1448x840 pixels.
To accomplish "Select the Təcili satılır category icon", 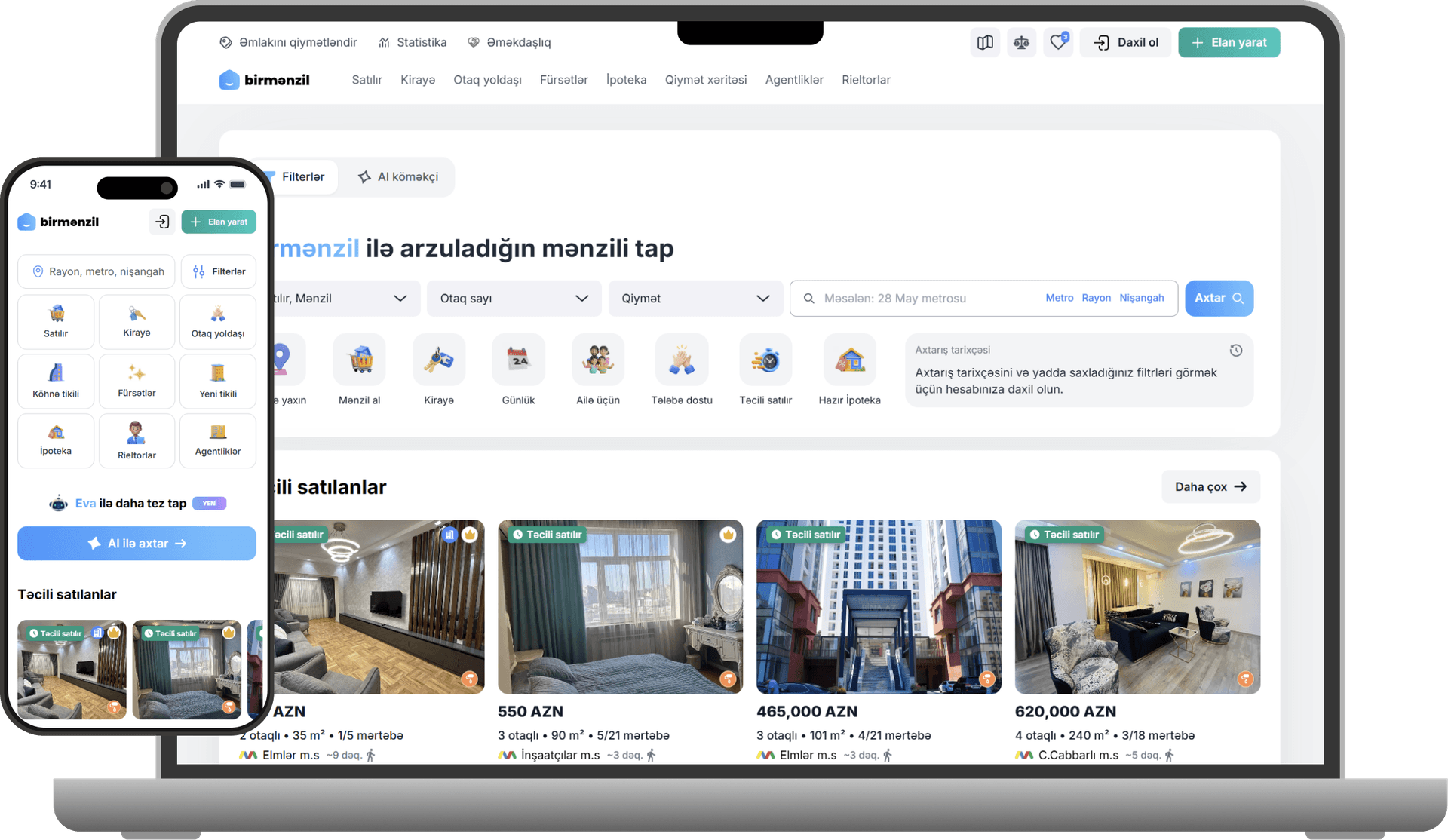I will 765,359.
